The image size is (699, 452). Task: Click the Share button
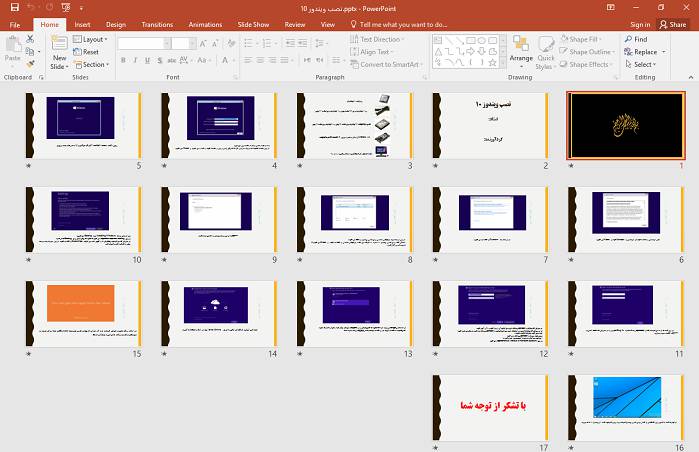point(672,24)
